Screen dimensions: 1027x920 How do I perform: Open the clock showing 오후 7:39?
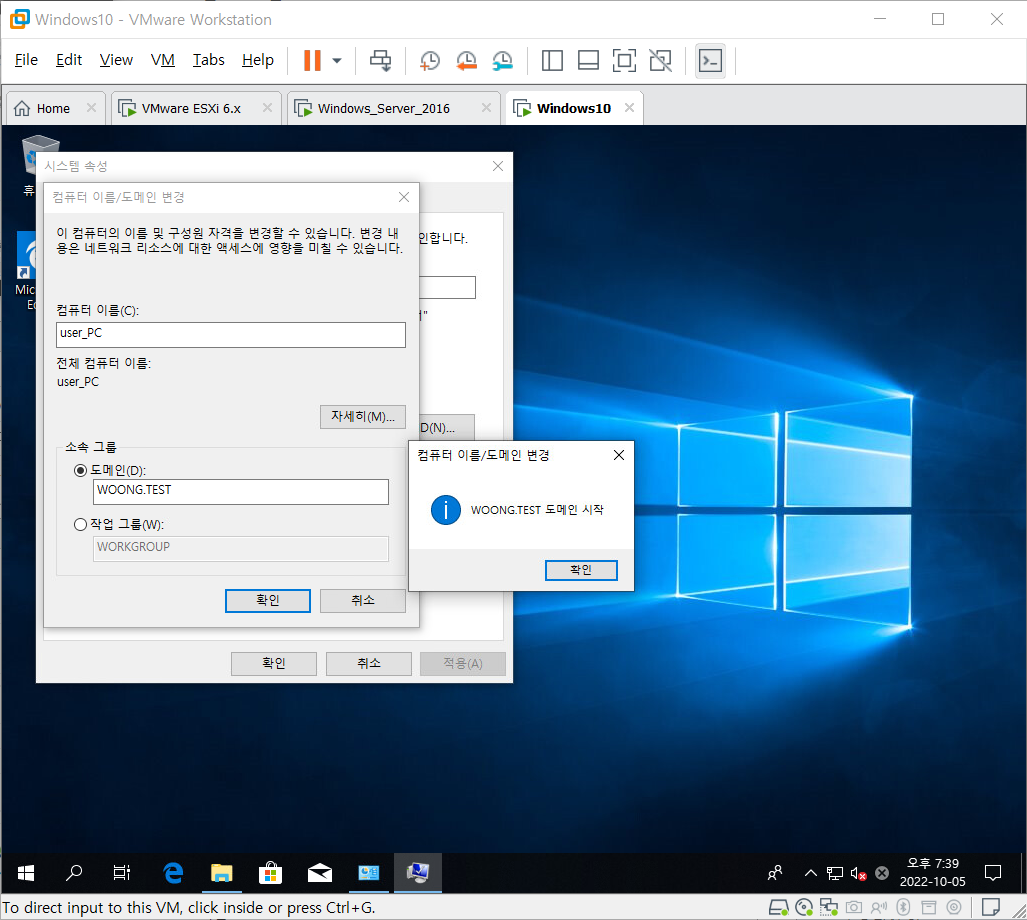tap(933, 872)
